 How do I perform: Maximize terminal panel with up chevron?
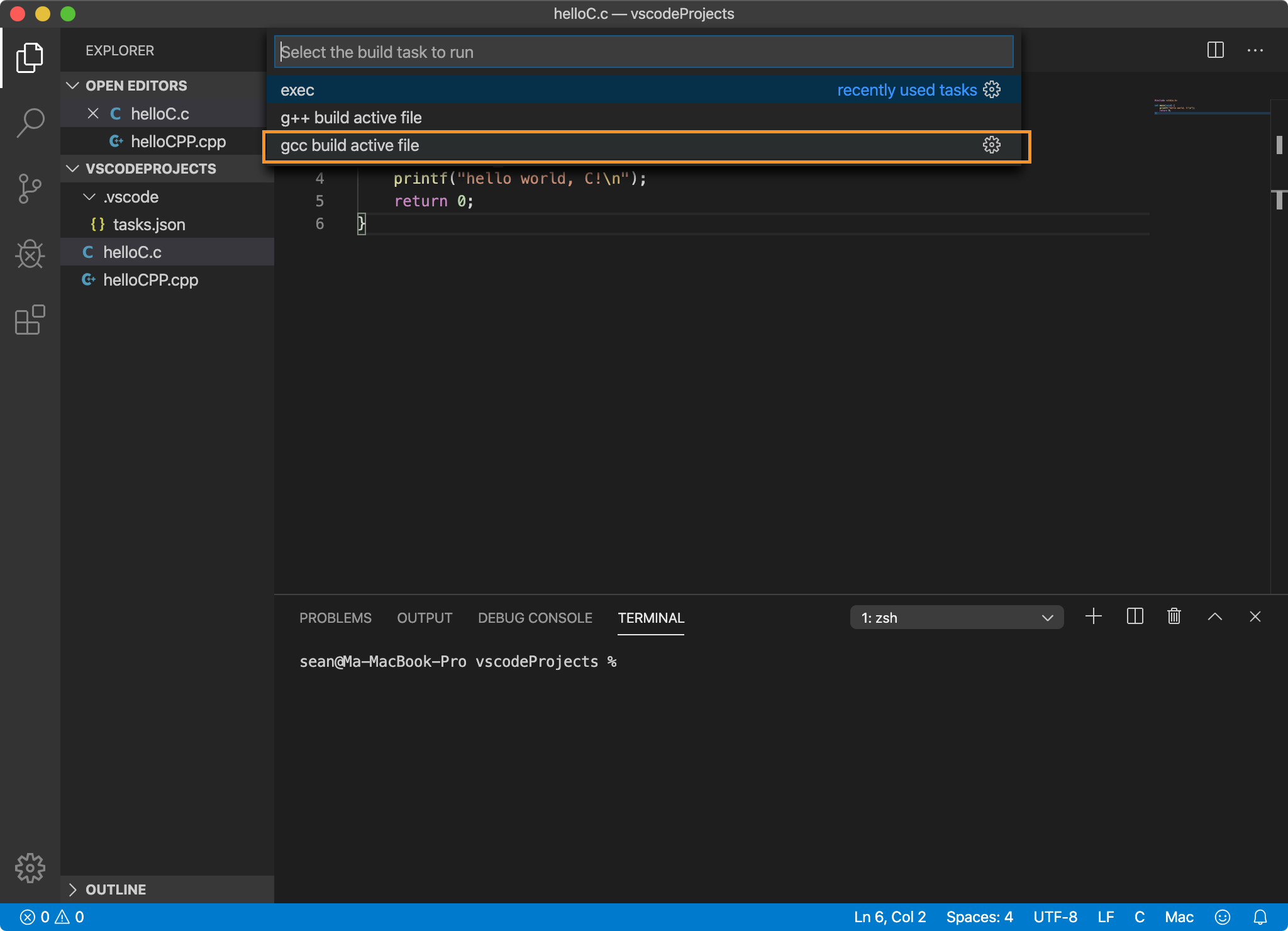(x=1214, y=616)
